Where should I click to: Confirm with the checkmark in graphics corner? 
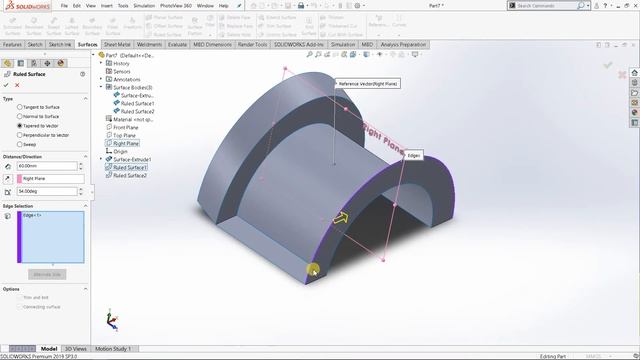point(608,65)
